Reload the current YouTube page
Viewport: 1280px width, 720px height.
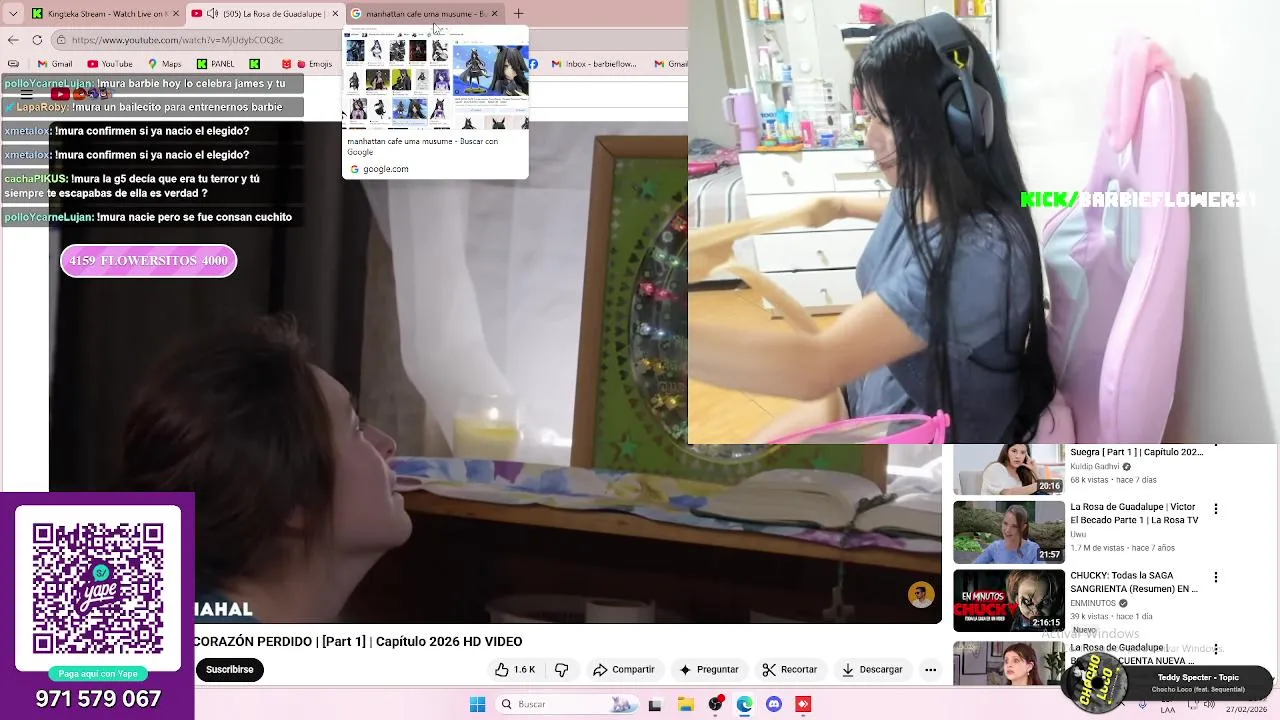tap(37, 40)
